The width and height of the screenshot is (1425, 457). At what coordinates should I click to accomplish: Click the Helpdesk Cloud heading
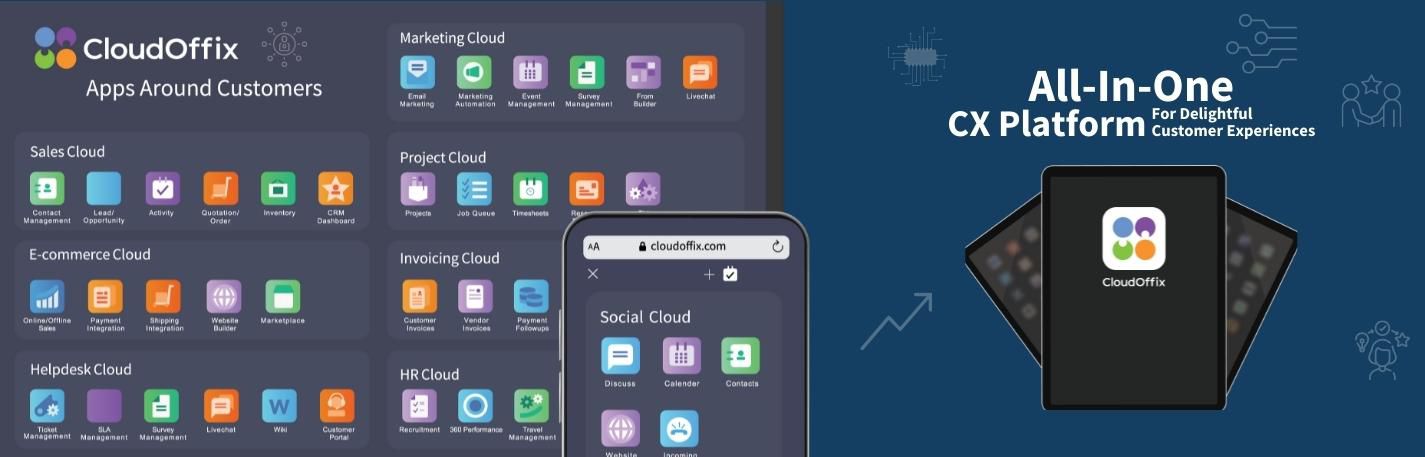[x=80, y=369]
